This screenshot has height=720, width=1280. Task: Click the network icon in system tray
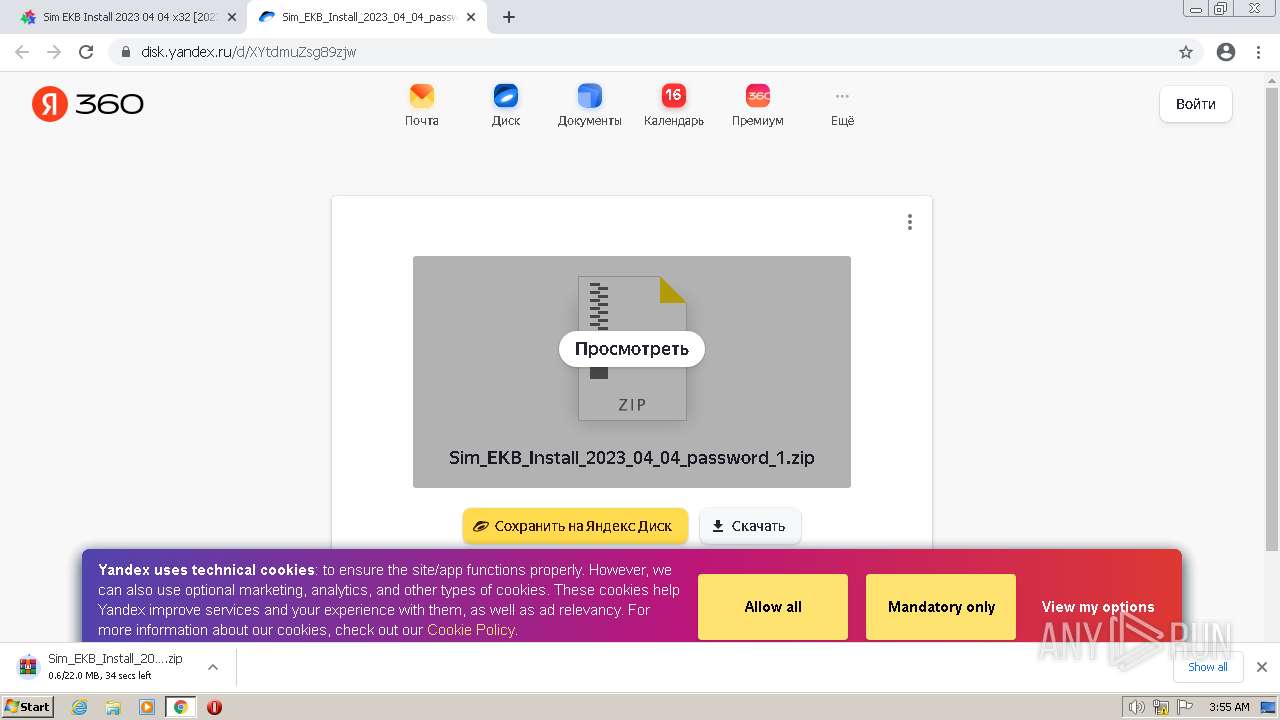click(1161, 707)
